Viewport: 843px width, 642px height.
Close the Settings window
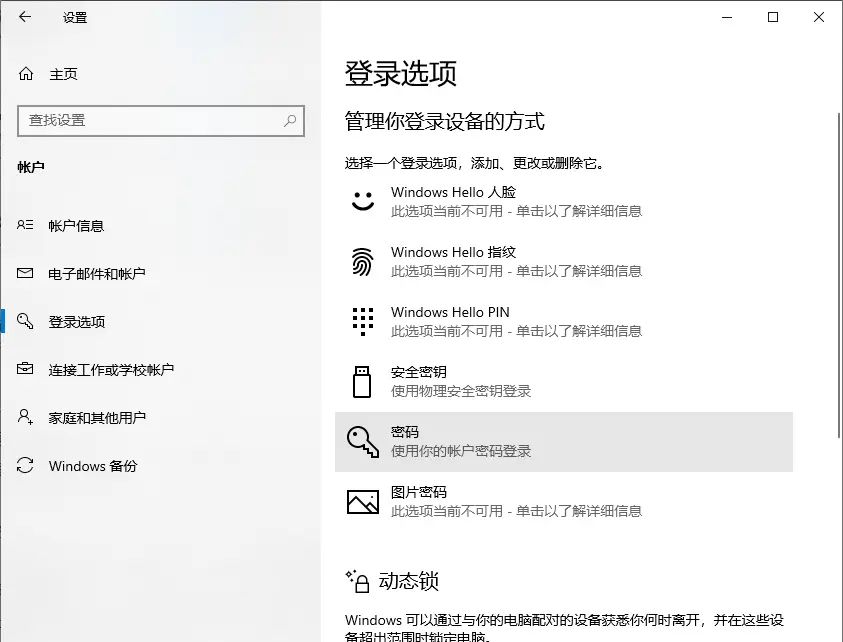click(819, 17)
